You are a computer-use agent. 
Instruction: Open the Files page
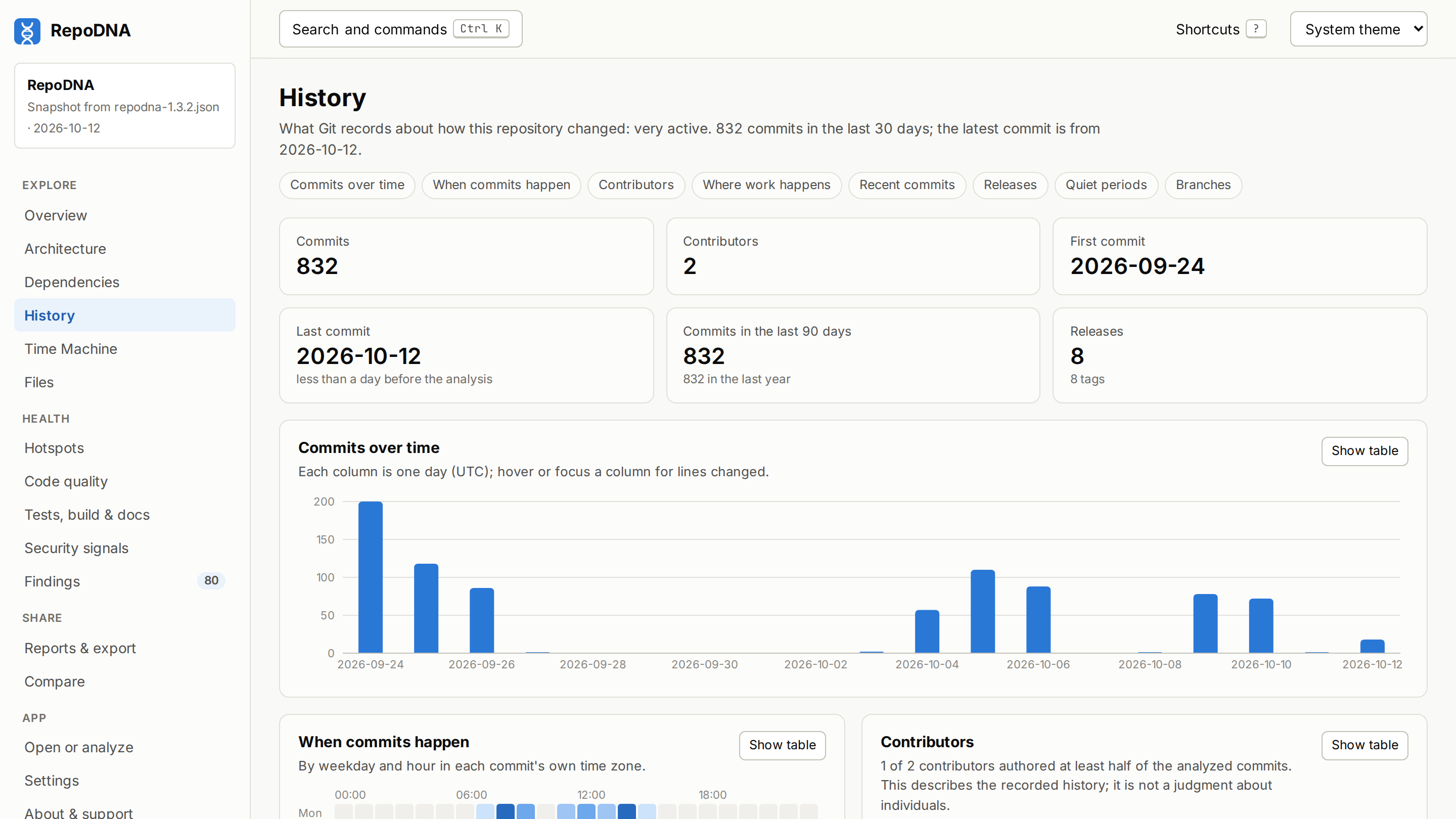tap(124, 382)
